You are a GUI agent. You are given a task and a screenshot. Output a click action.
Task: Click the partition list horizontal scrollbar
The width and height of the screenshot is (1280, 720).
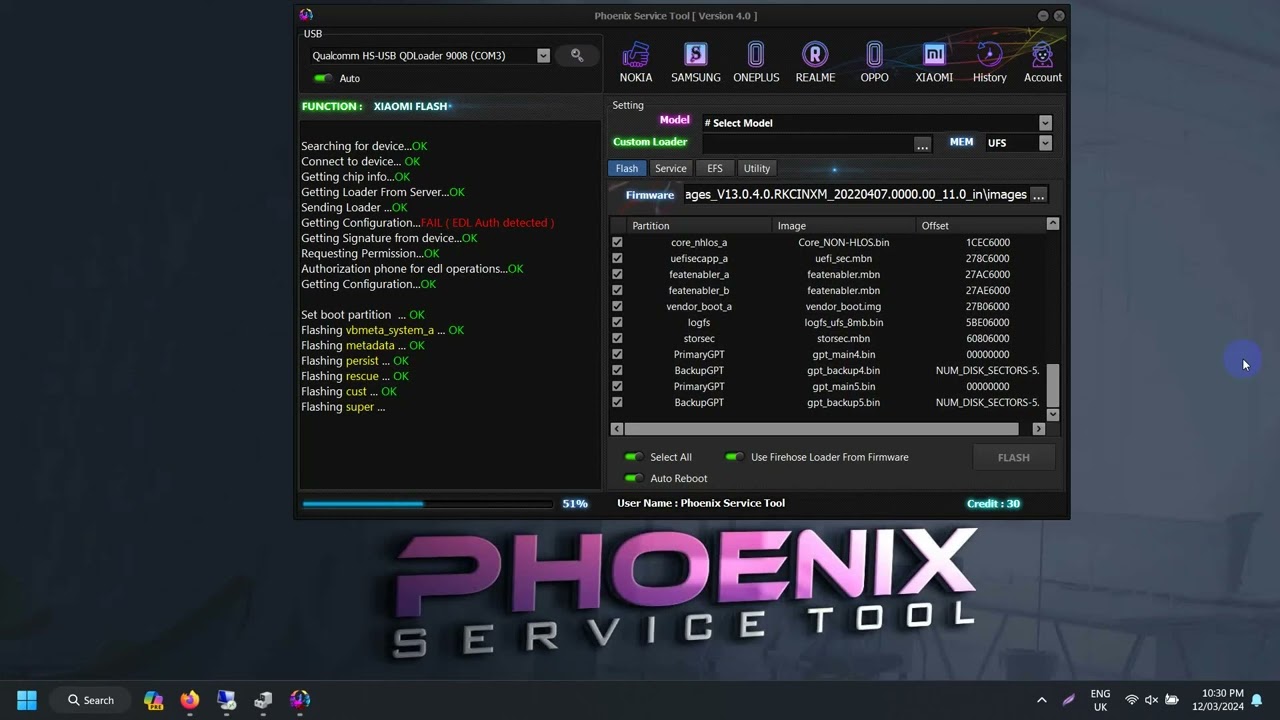[x=821, y=429]
